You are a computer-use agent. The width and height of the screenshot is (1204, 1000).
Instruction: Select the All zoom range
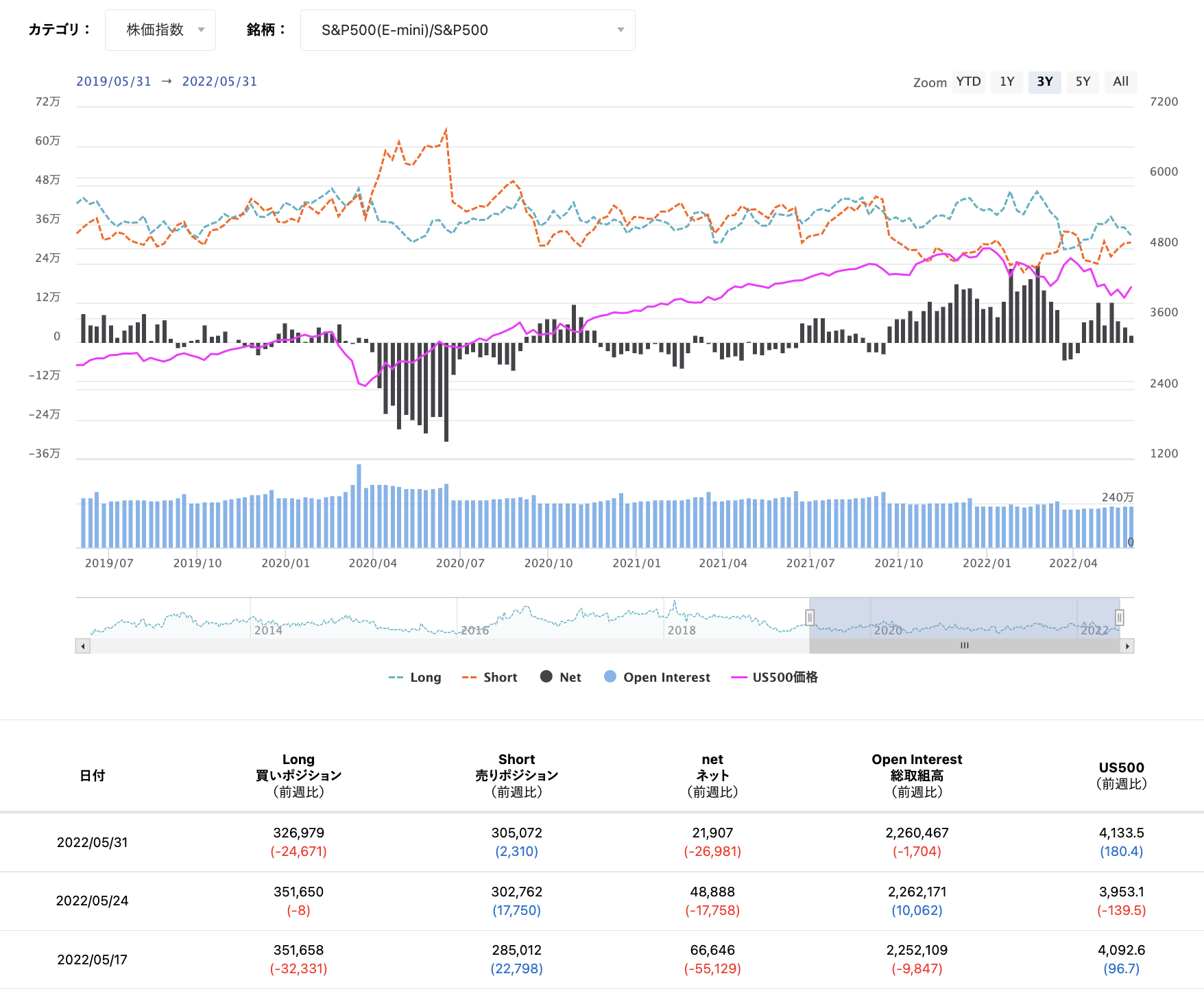pyautogui.click(x=1120, y=82)
